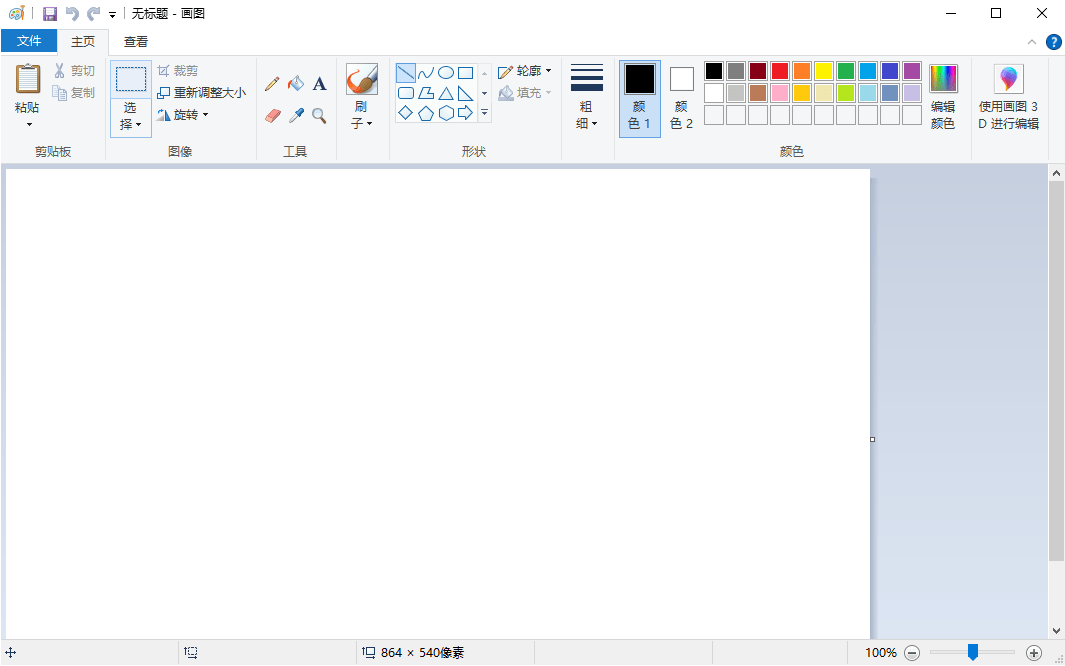Open 编辑颜色 edit colors dialog
The width and height of the screenshot is (1065, 666).
point(943,98)
